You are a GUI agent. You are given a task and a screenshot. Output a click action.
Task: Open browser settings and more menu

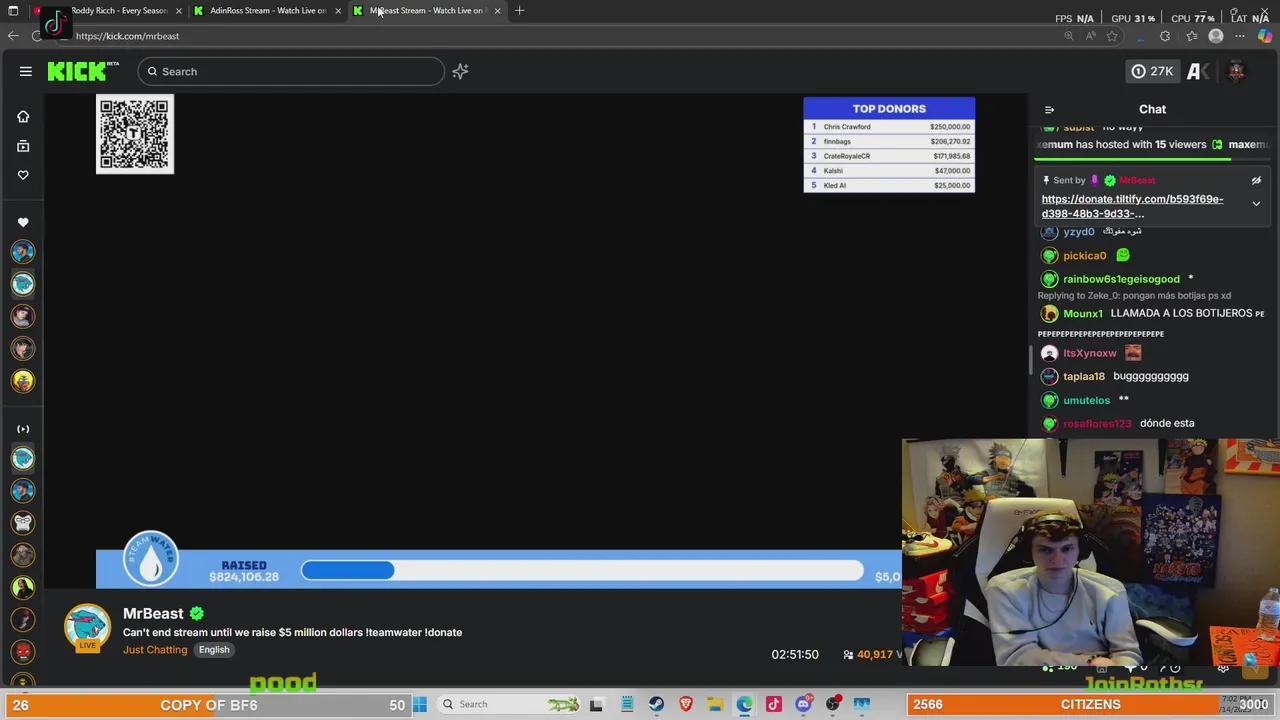tap(1240, 37)
